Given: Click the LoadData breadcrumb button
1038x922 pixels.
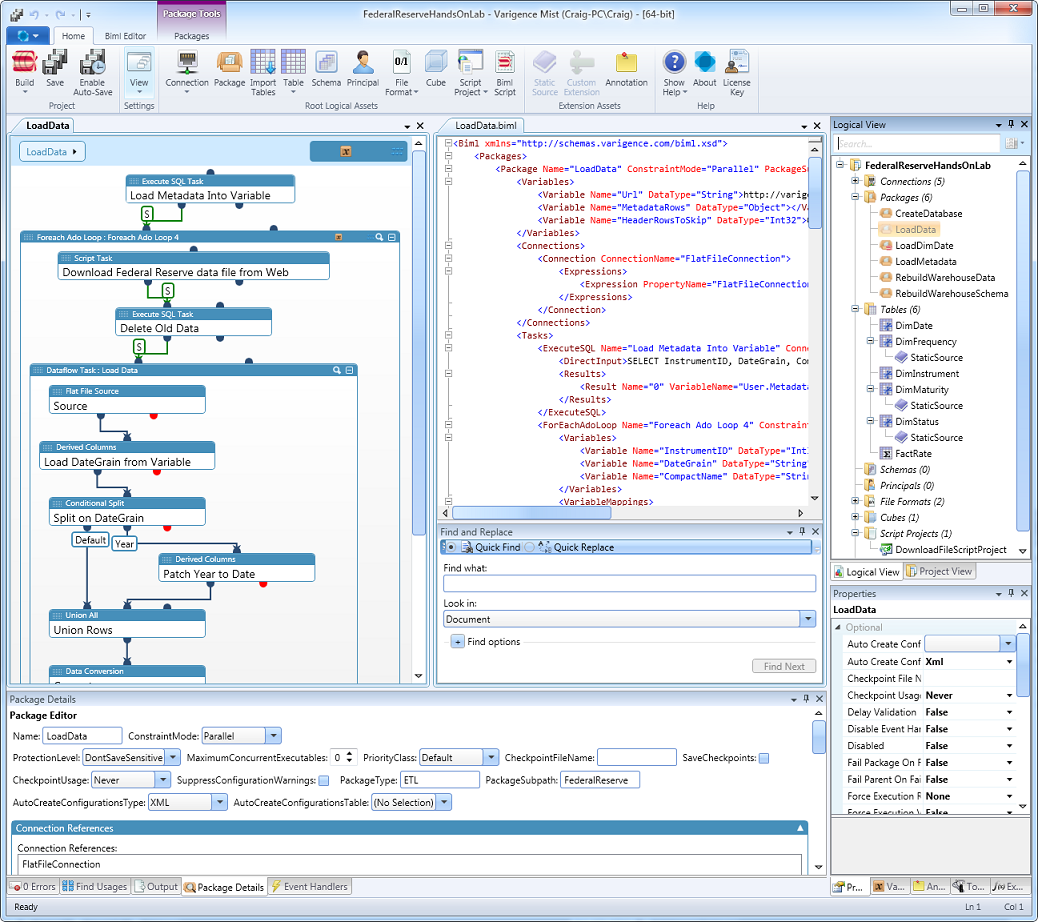Looking at the screenshot, I should tap(52, 152).
